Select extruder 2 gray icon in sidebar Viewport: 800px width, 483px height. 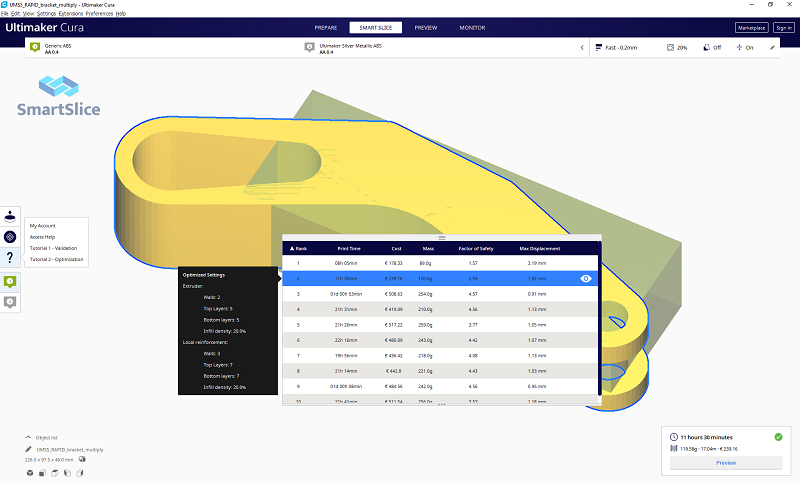pos(10,302)
